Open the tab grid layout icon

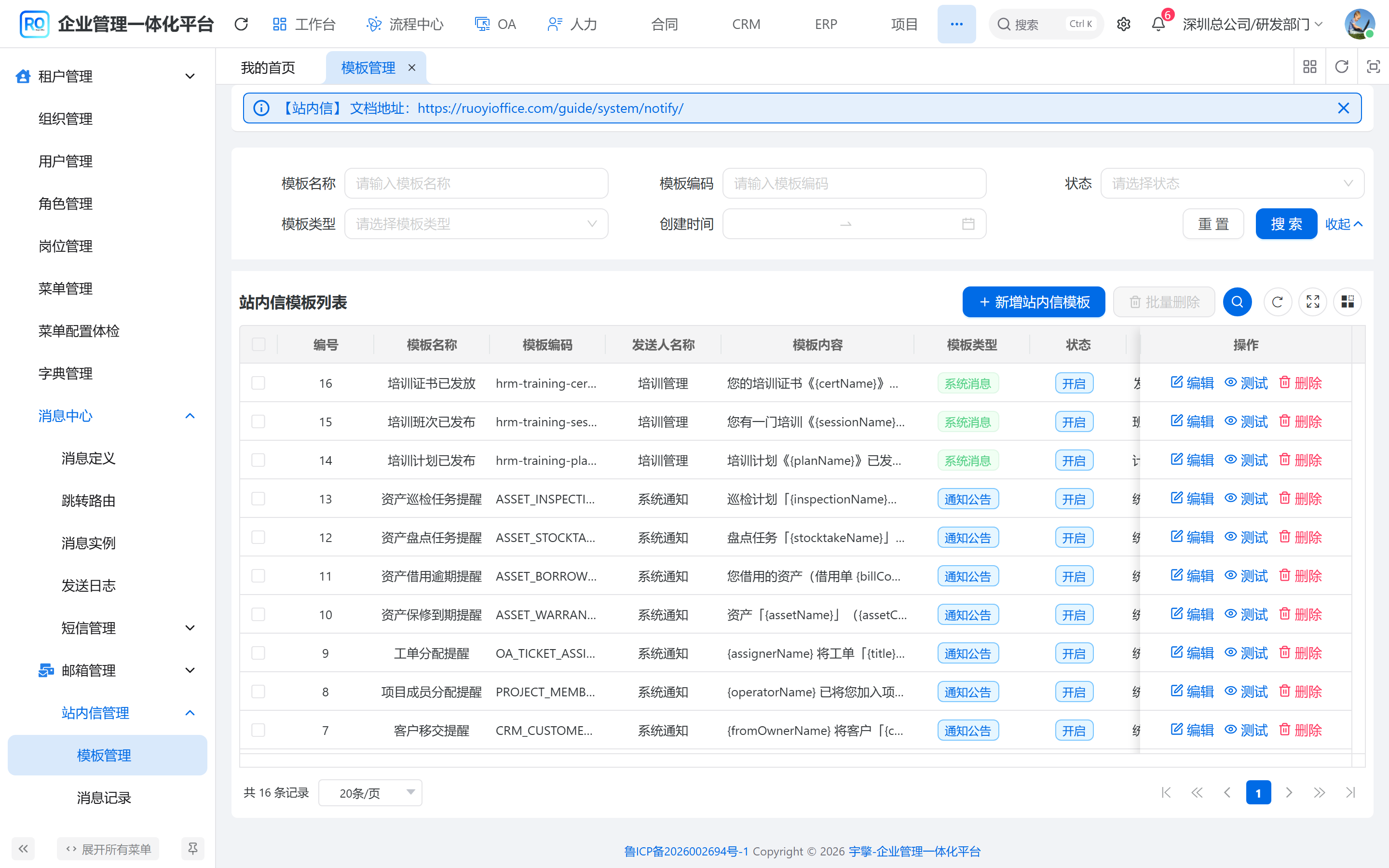1310,67
